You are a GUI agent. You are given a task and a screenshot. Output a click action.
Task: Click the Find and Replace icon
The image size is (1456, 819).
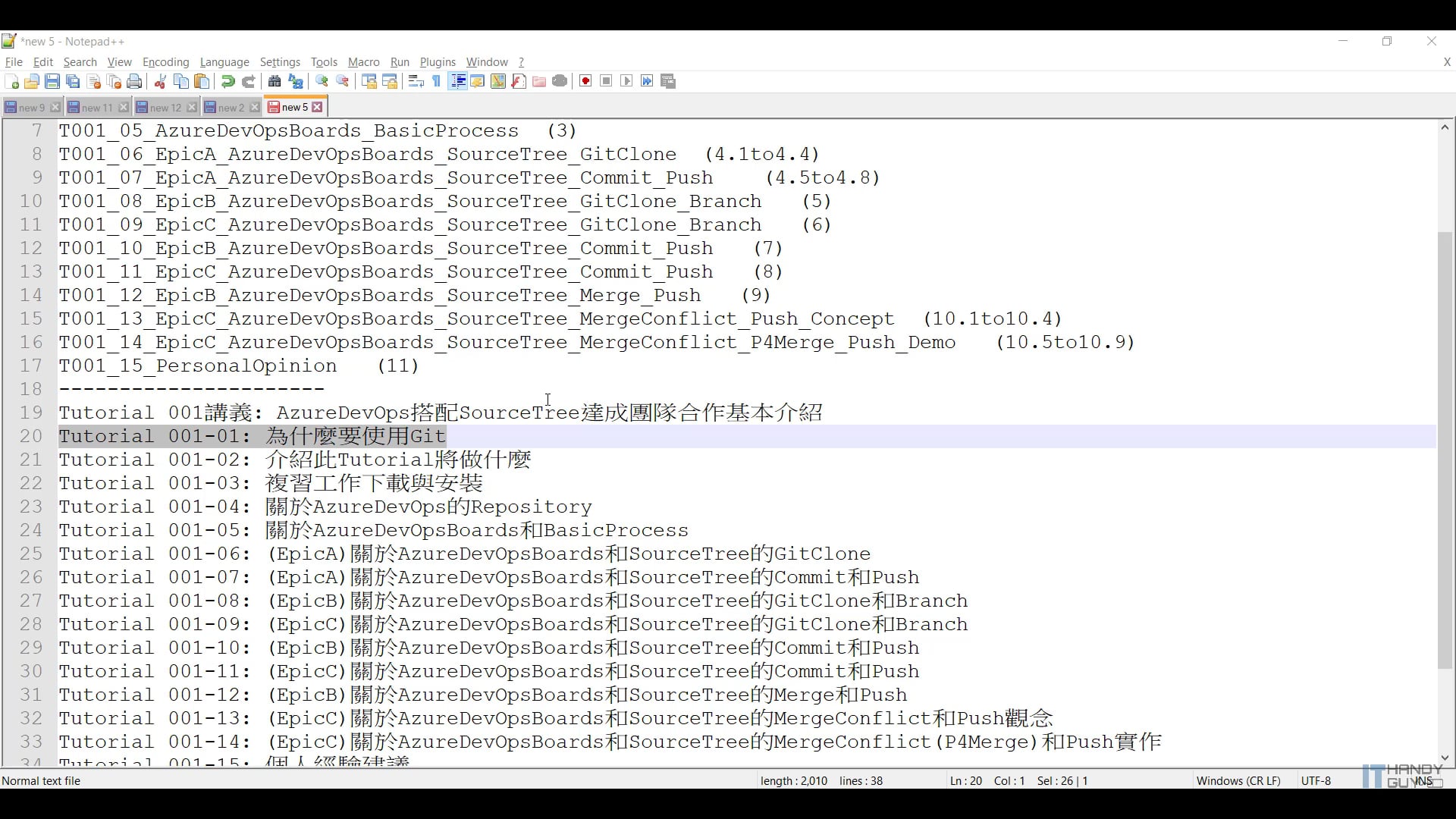(x=296, y=82)
